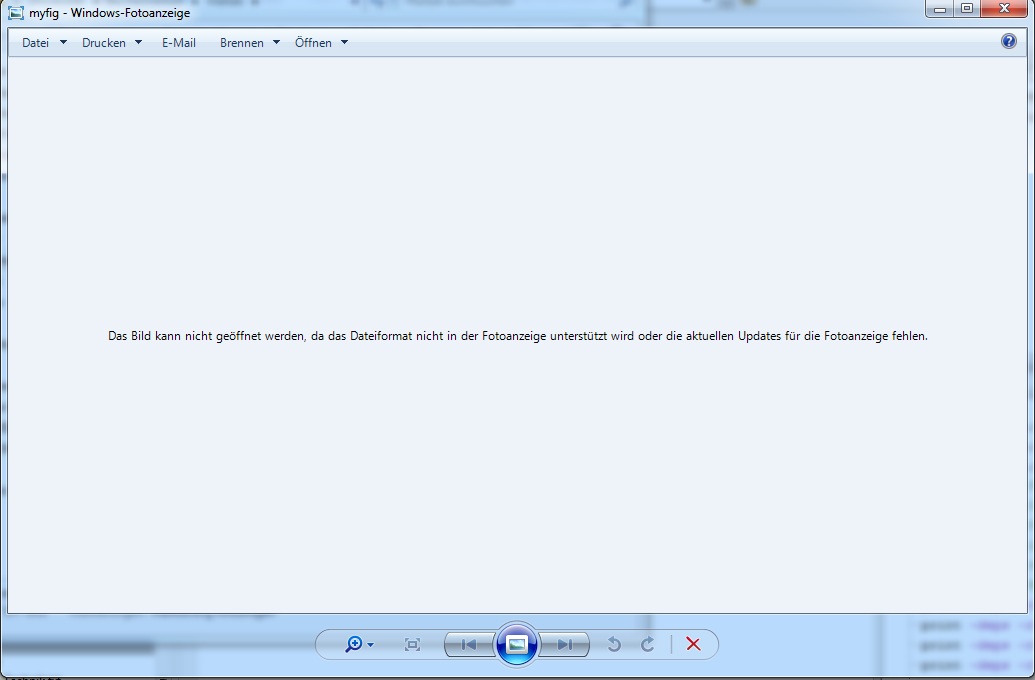Click the unsupported file format error message
Screen dimensions: 1035x680
518,336
